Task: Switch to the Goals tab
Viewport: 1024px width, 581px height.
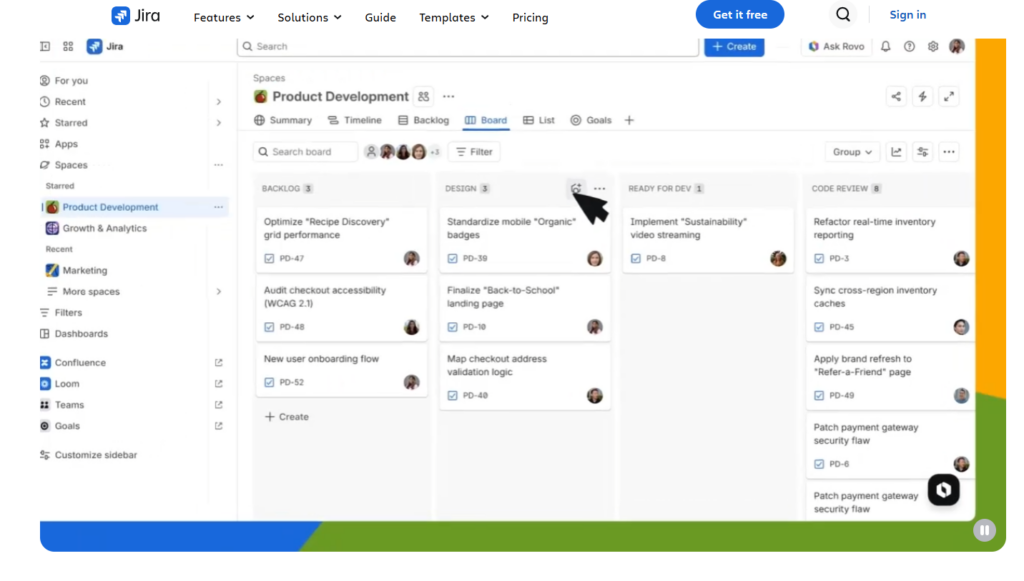Action: coord(591,120)
